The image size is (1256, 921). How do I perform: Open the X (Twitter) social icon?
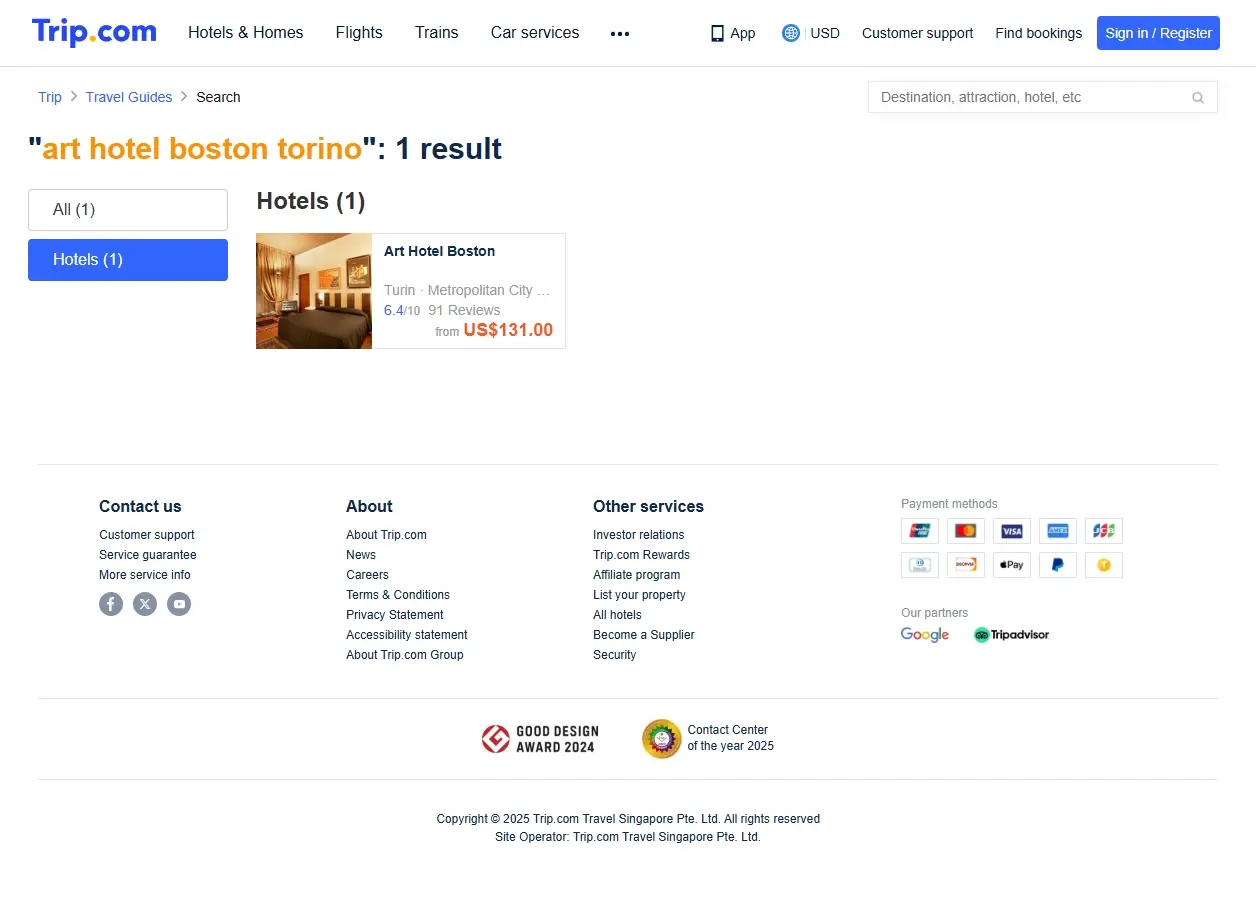click(145, 604)
